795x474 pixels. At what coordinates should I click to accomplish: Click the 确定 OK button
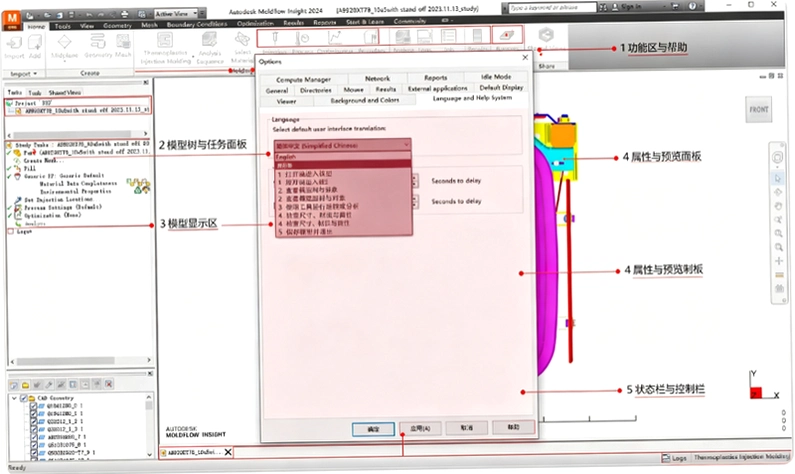[x=373, y=429]
